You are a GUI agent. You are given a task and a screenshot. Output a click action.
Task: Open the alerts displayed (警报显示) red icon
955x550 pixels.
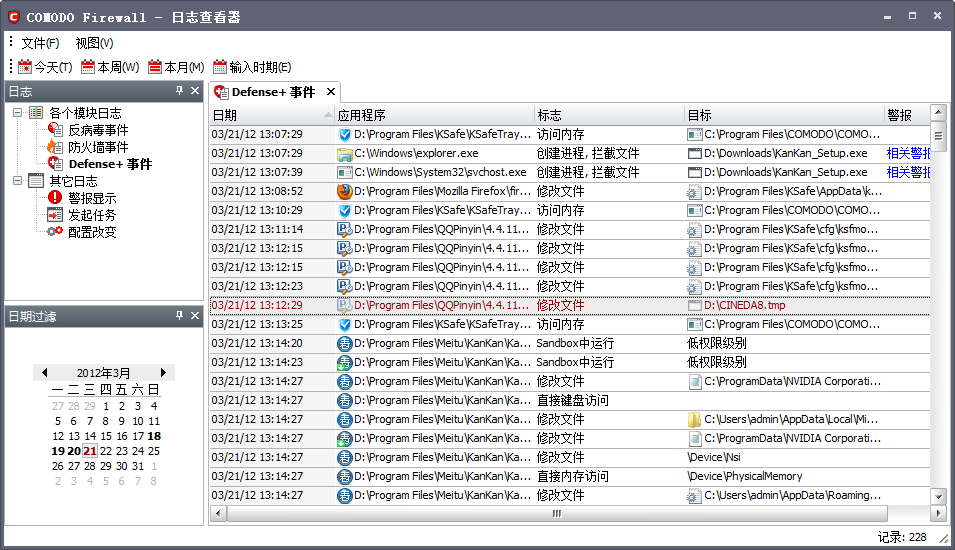pyautogui.click(x=55, y=198)
